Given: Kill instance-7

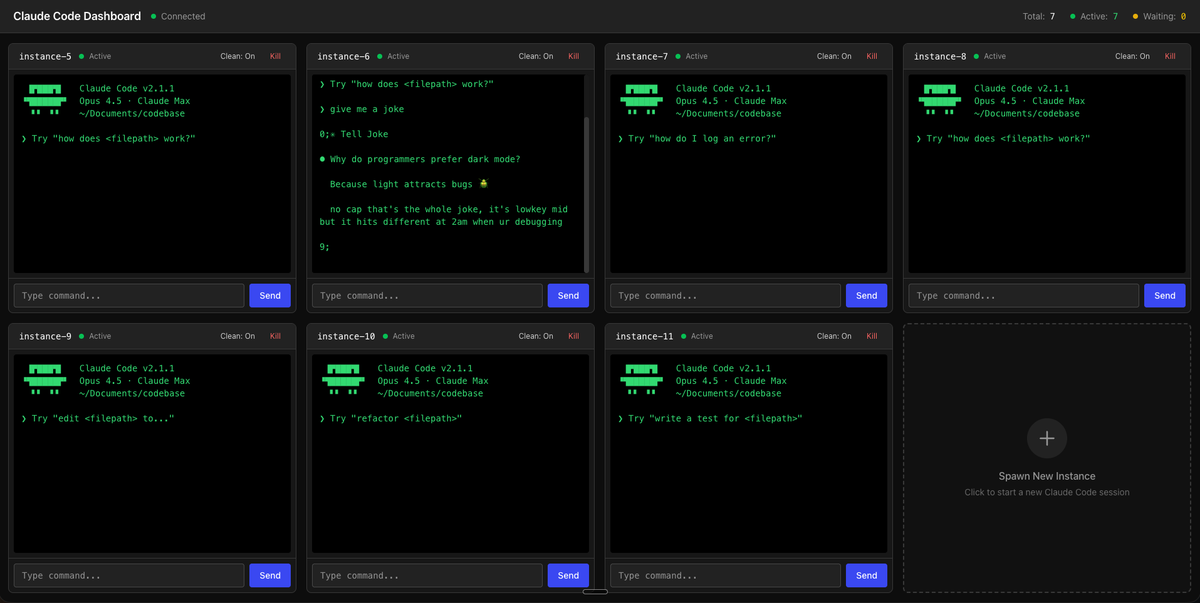Looking at the screenshot, I should point(872,56).
